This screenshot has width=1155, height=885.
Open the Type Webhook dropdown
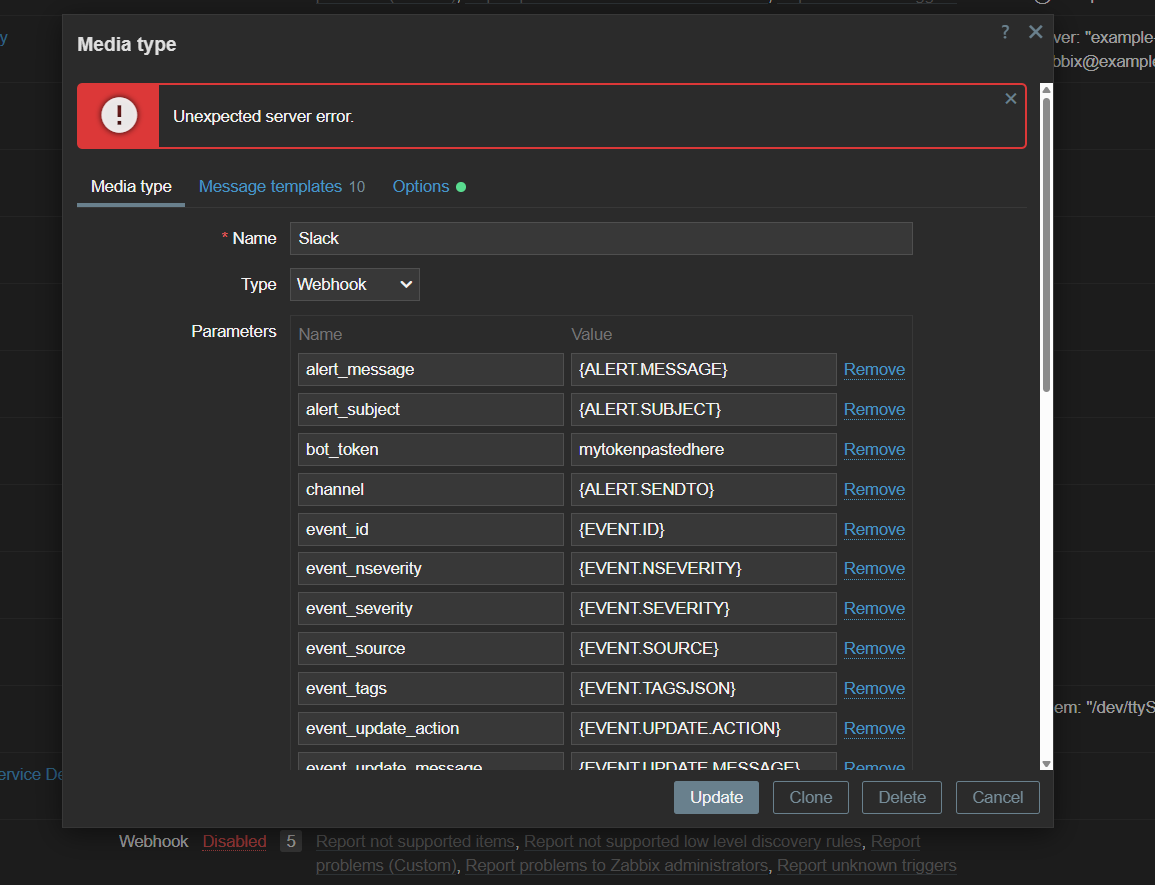tap(355, 284)
